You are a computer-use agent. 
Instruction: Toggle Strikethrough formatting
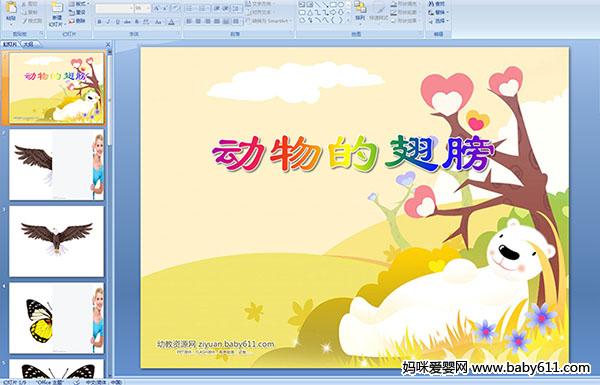pyautogui.click(x=127, y=22)
